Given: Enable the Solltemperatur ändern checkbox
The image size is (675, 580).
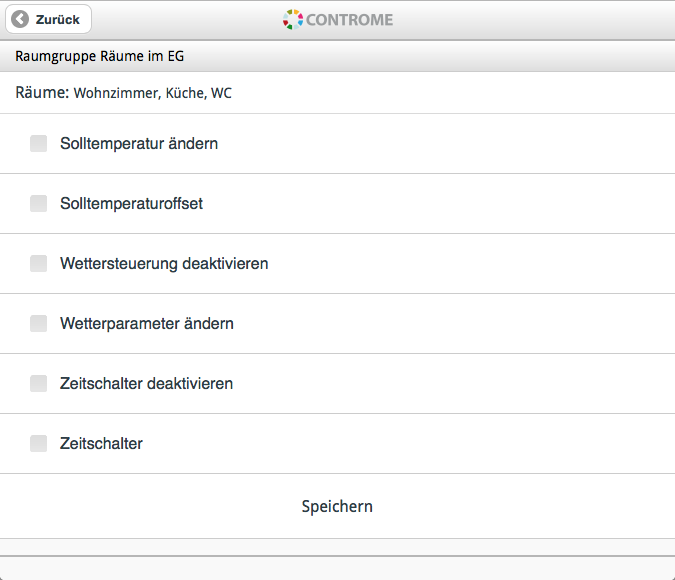Looking at the screenshot, I should click(x=38, y=143).
